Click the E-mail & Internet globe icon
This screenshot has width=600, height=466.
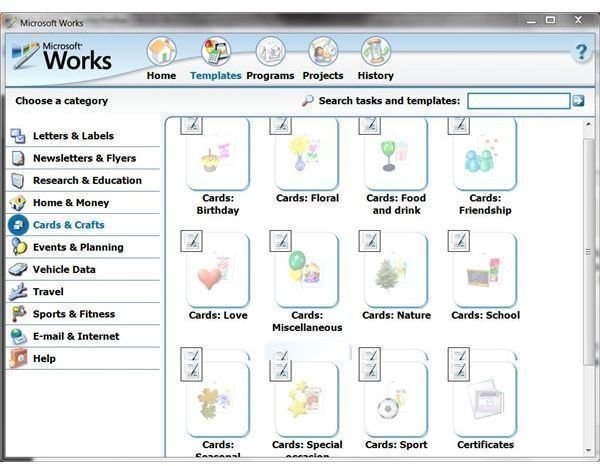click(18, 336)
